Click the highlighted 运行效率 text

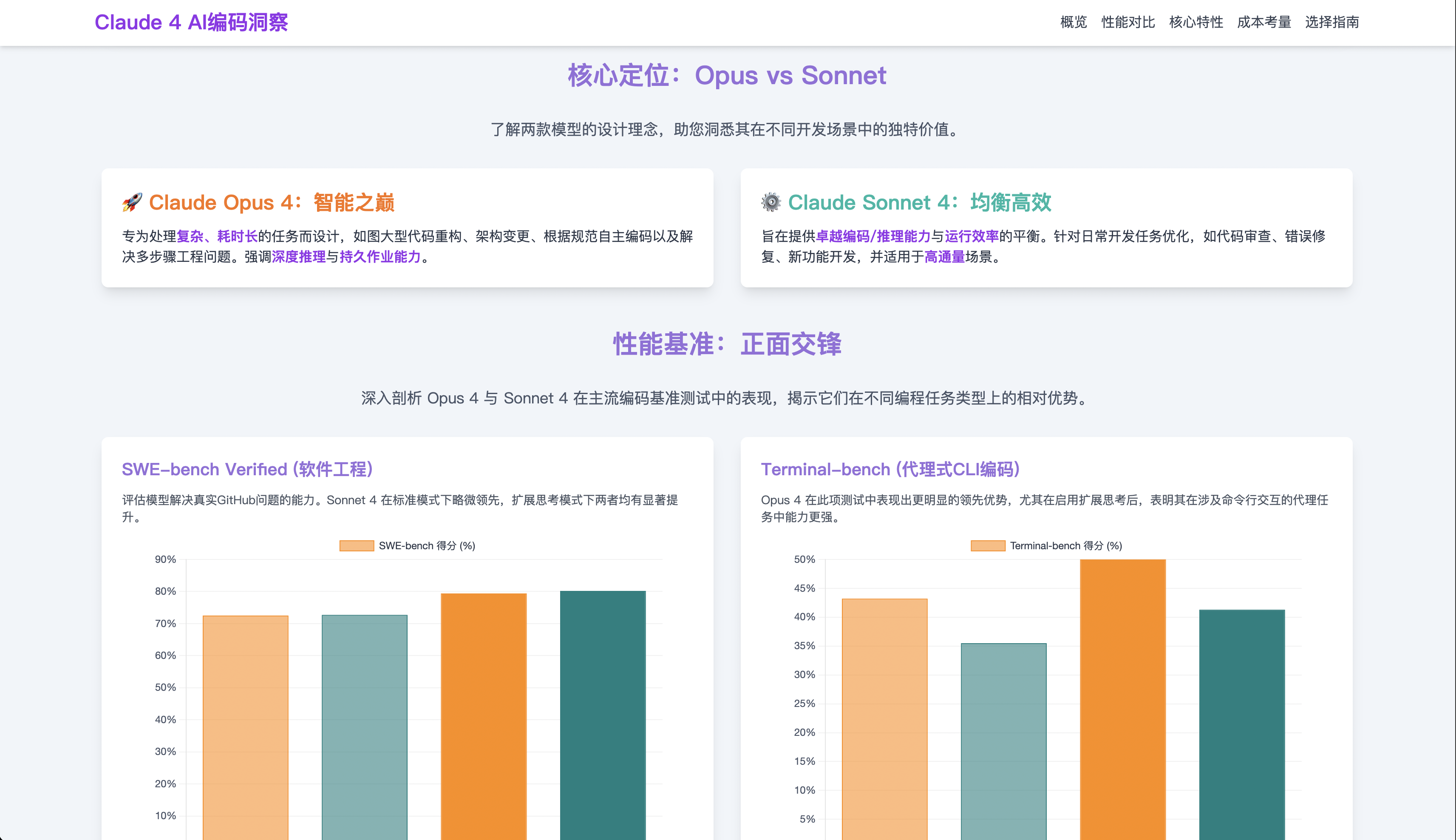[x=972, y=236]
